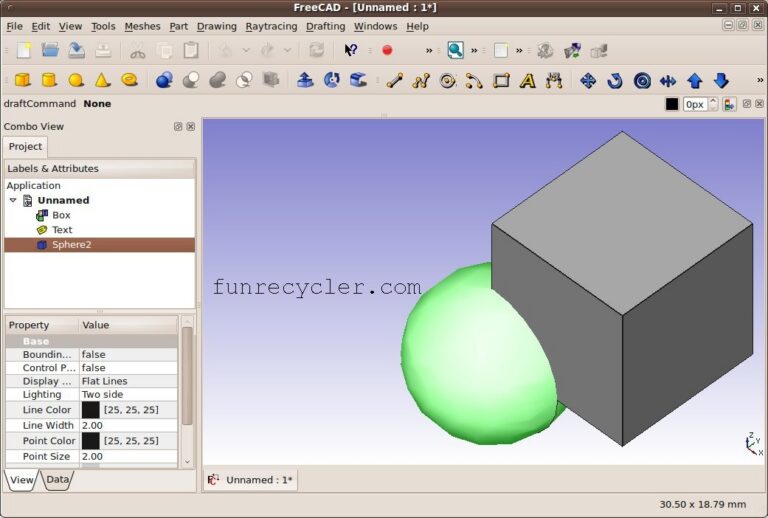Select the View properties tab

(x=22, y=480)
